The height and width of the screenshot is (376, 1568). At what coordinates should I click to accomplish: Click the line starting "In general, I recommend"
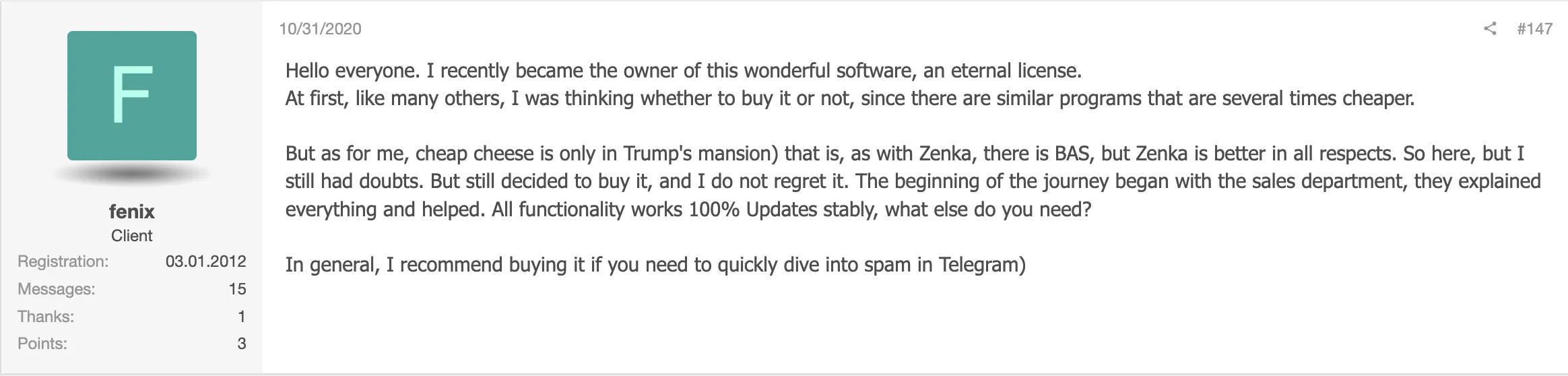click(x=655, y=265)
